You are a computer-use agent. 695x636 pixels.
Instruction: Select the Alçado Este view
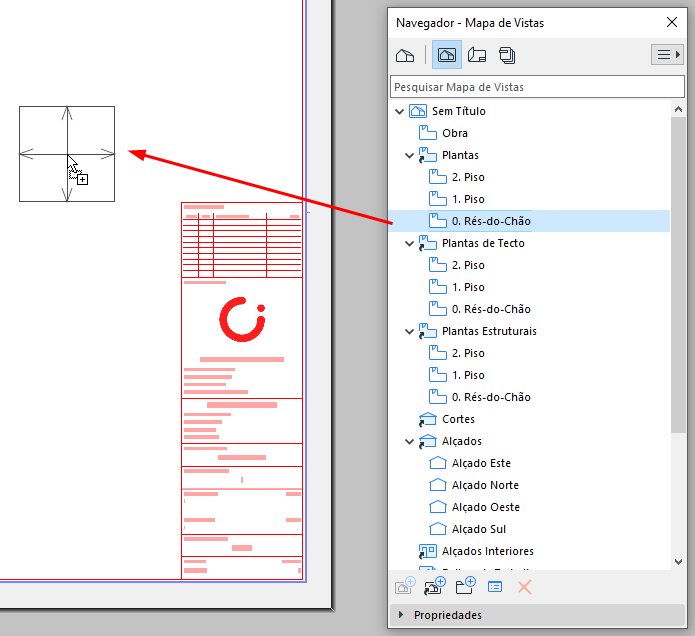481,463
